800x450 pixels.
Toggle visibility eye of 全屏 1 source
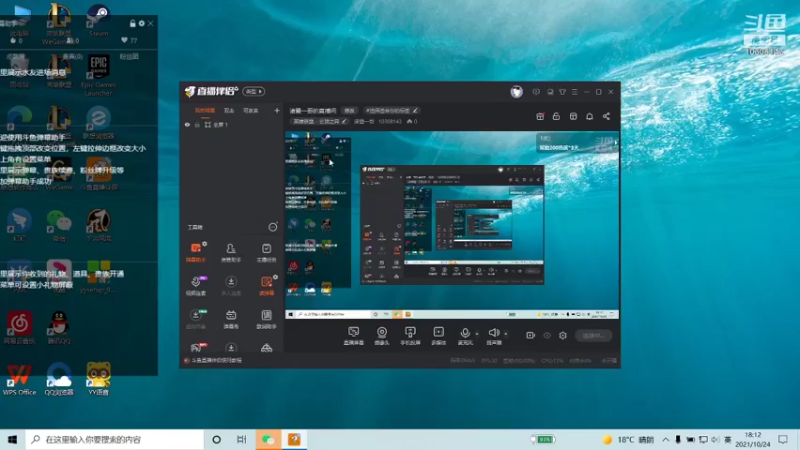187,124
